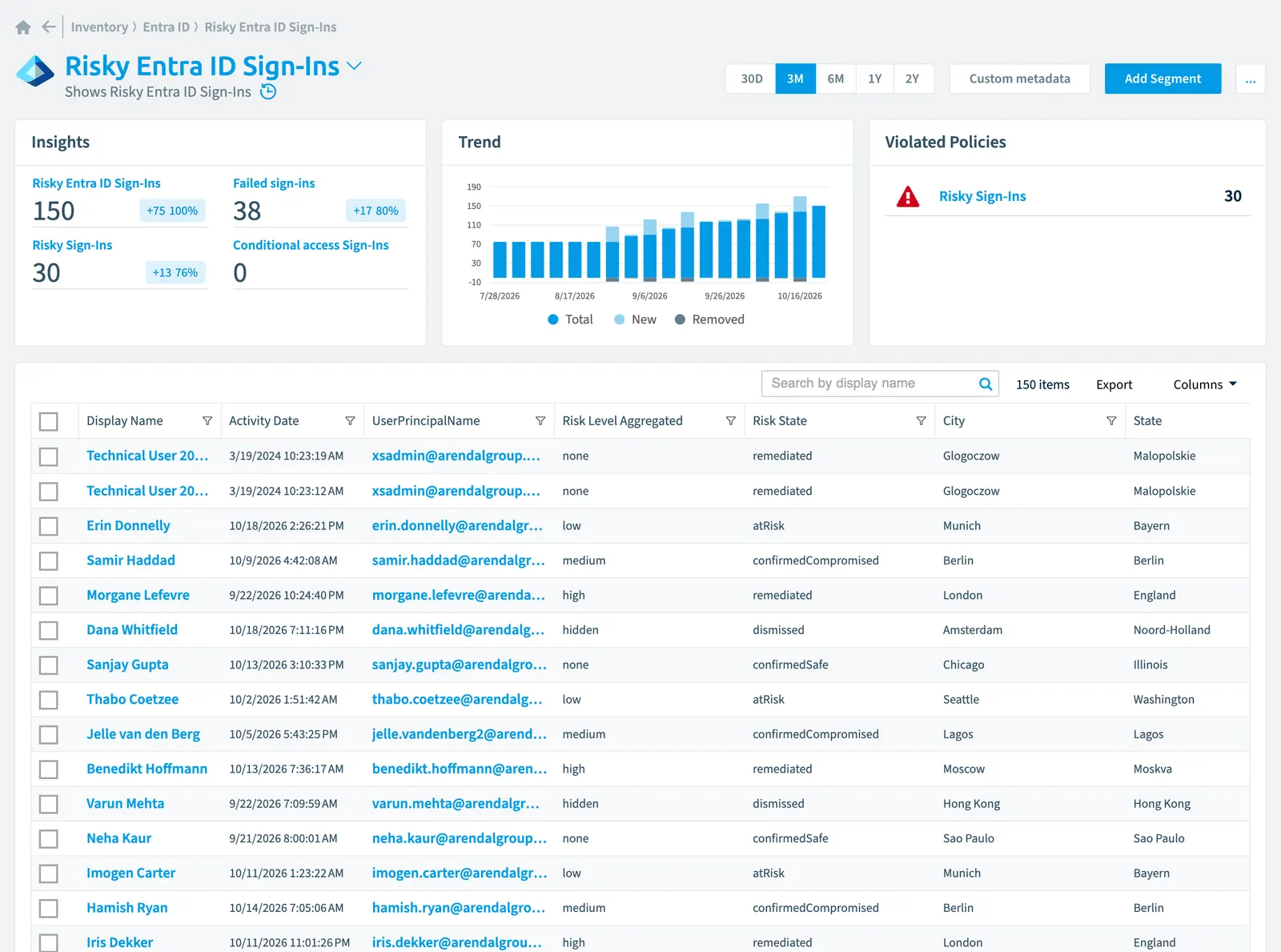Click the Hong Kong city cell

[x=971, y=804]
